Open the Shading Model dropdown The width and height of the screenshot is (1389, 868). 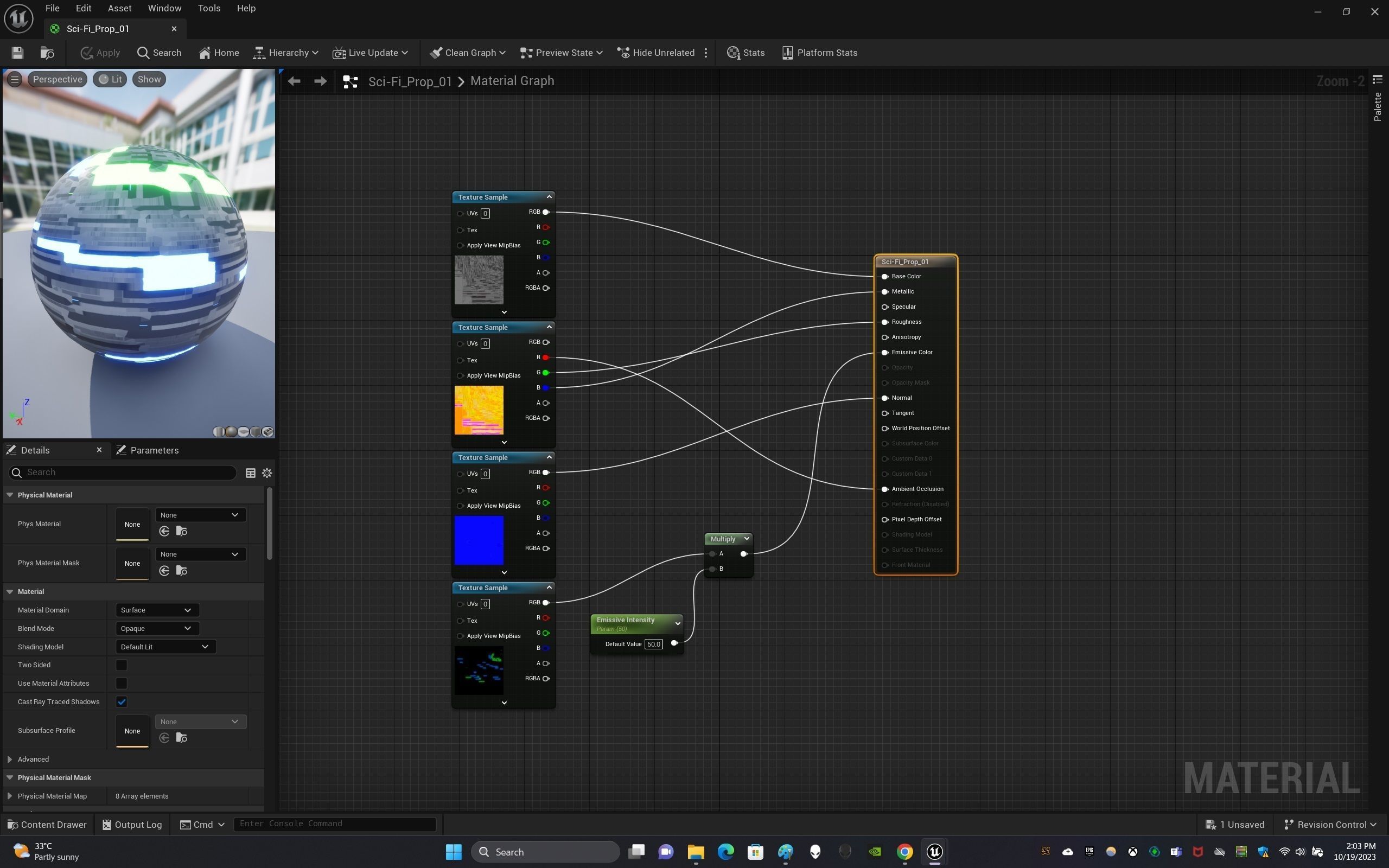[165, 647]
